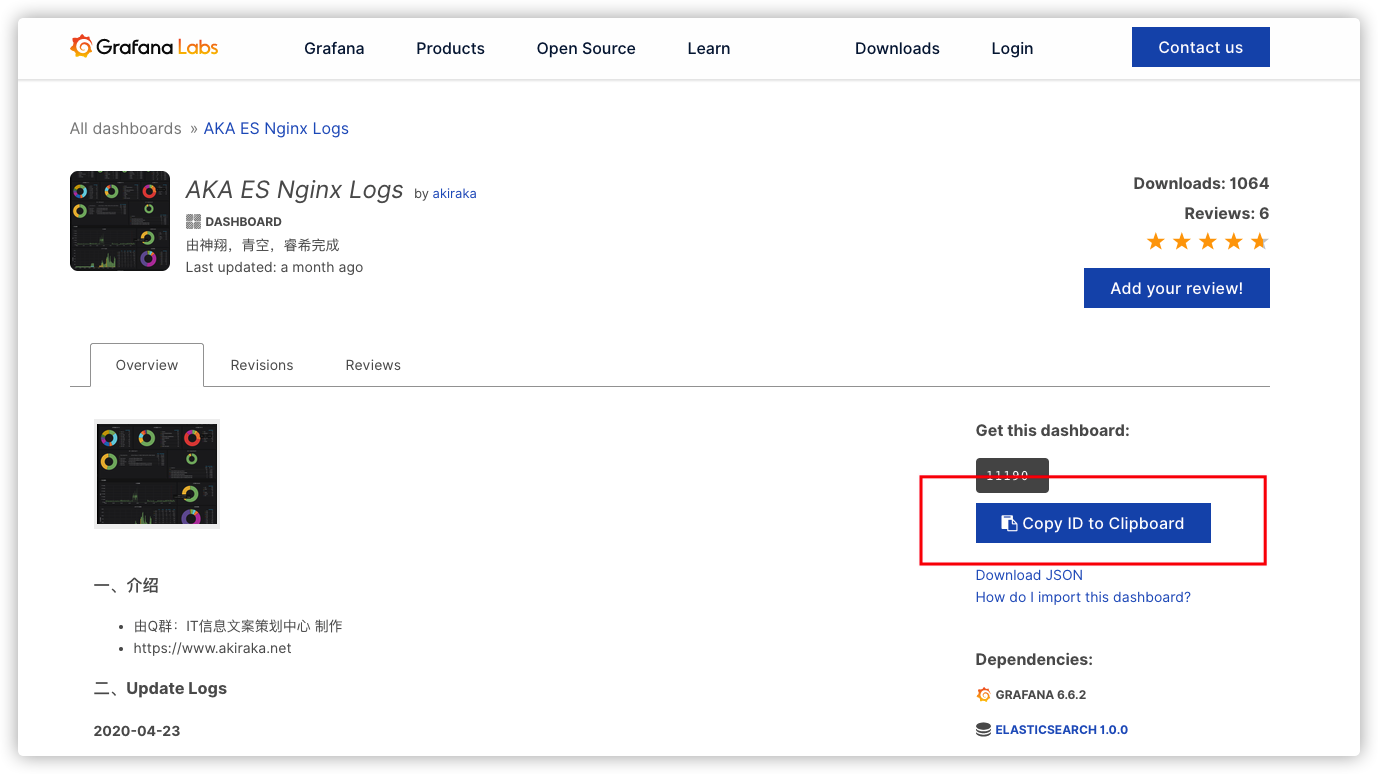This screenshot has height=774, width=1378.
Task: Click the Get this dashboard: heading
Action: 1052,430
